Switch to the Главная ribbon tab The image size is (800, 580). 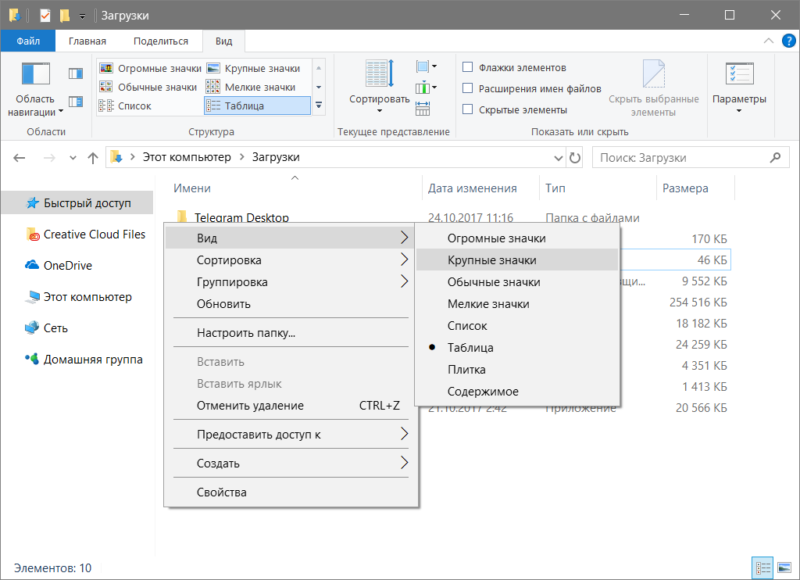(x=87, y=41)
